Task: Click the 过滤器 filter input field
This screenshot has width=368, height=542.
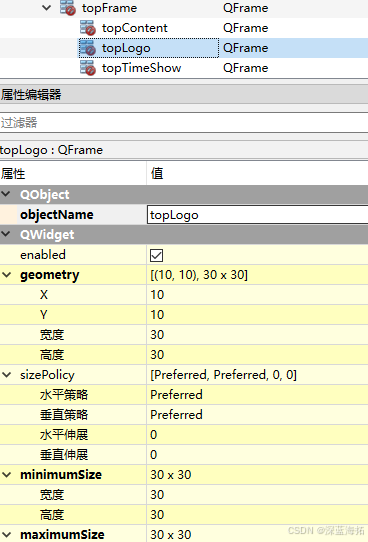Action: tap(184, 122)
